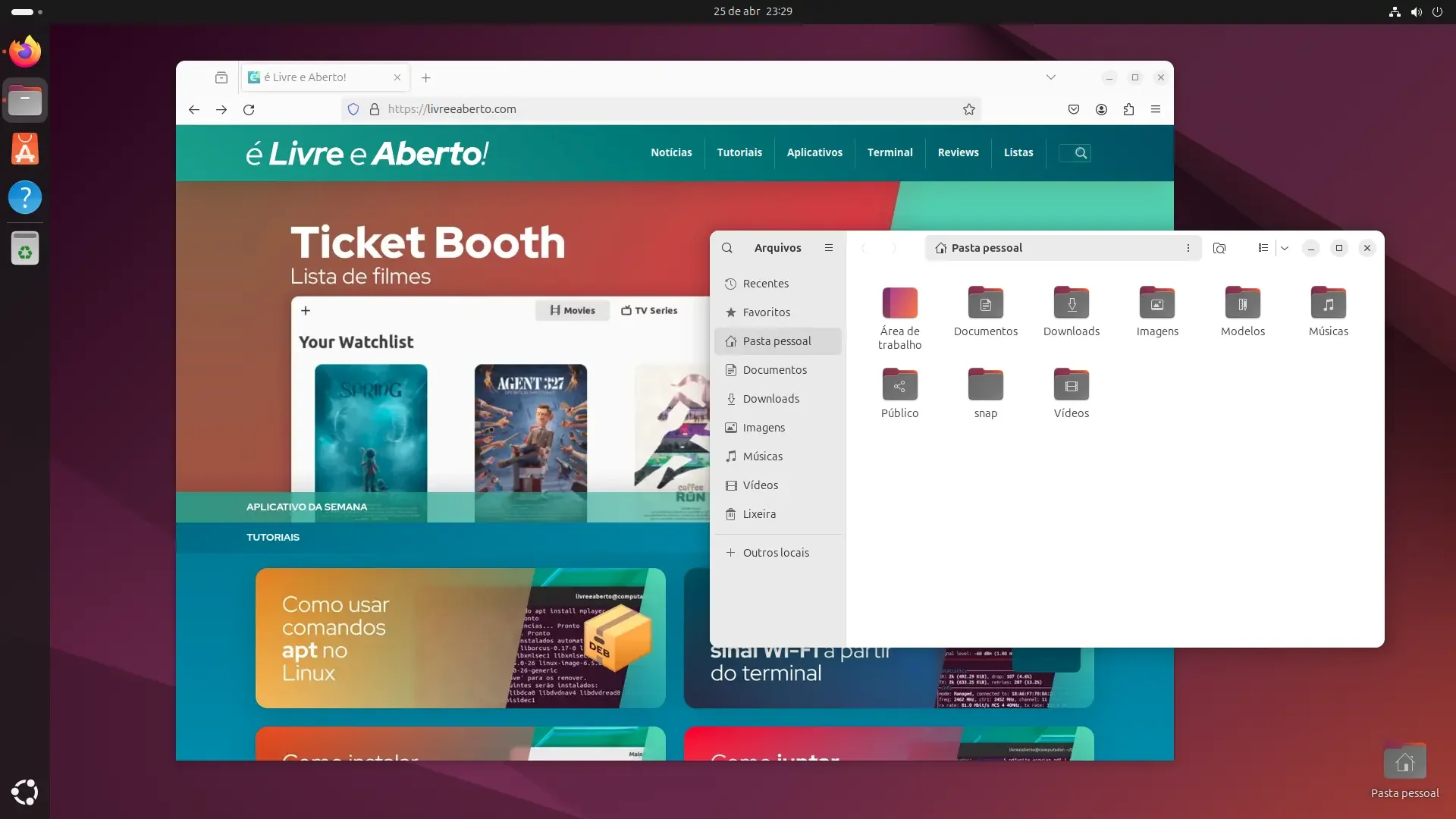Go to Imagens in the sidebar

[778, 428]
